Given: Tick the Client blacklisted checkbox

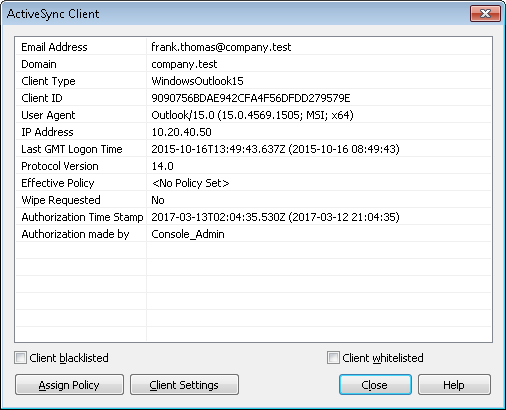Looking at the screenshot, I should pyautogui.click(x=20, y=358).
